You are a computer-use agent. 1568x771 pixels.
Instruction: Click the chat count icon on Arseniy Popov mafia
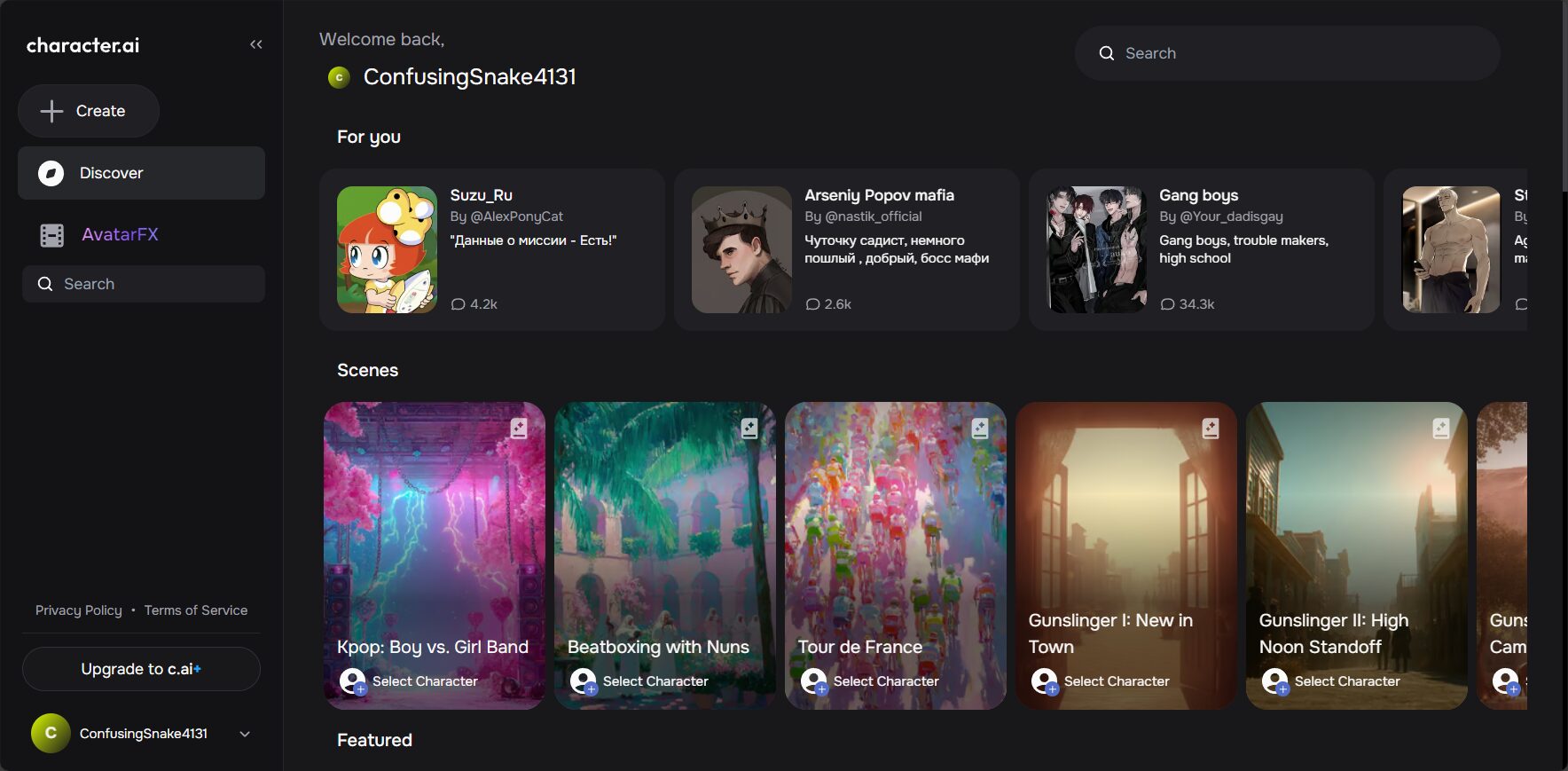pos(812,304)
